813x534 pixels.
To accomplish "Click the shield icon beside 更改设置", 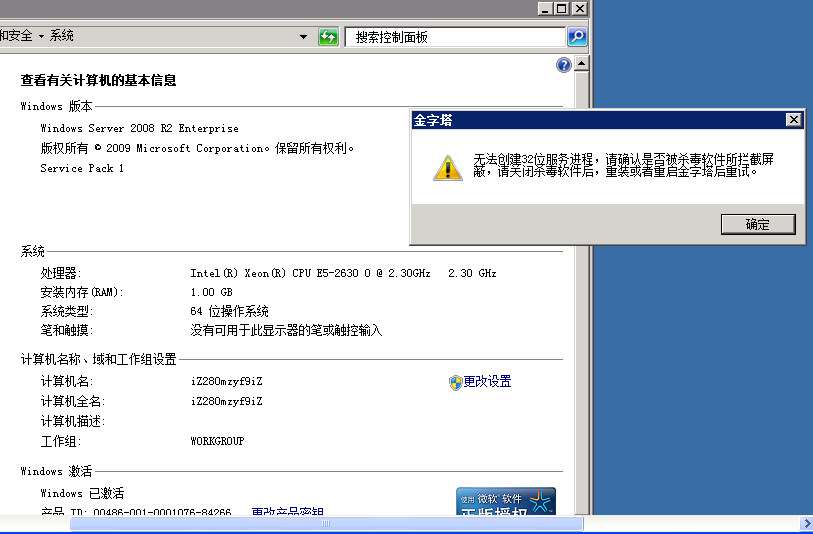I will coord(455,383).
